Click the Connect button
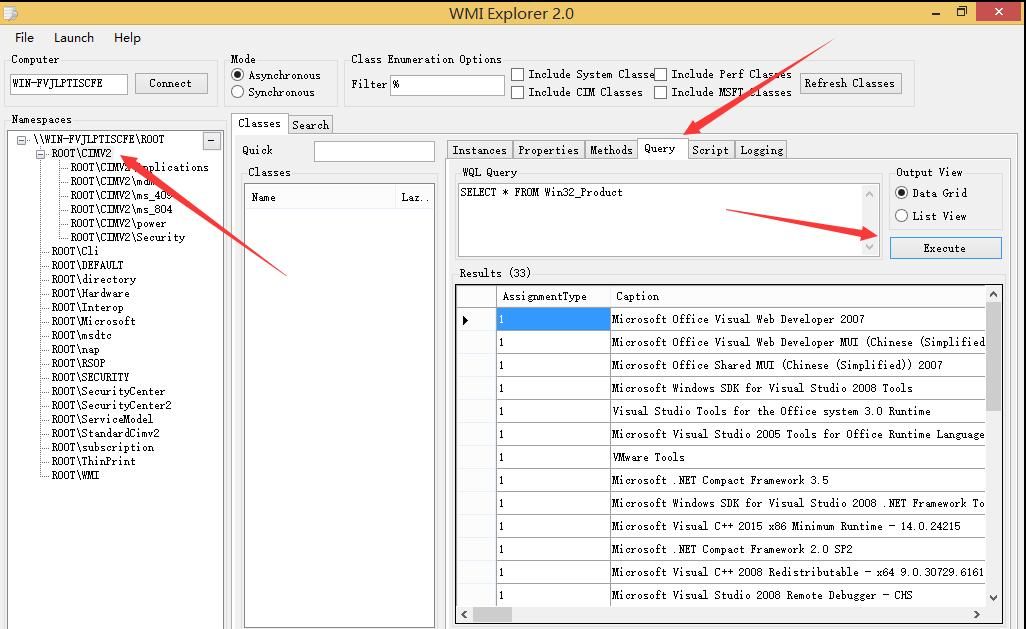This screenshot has height=629, width=1026. click(x=171, y=83)
